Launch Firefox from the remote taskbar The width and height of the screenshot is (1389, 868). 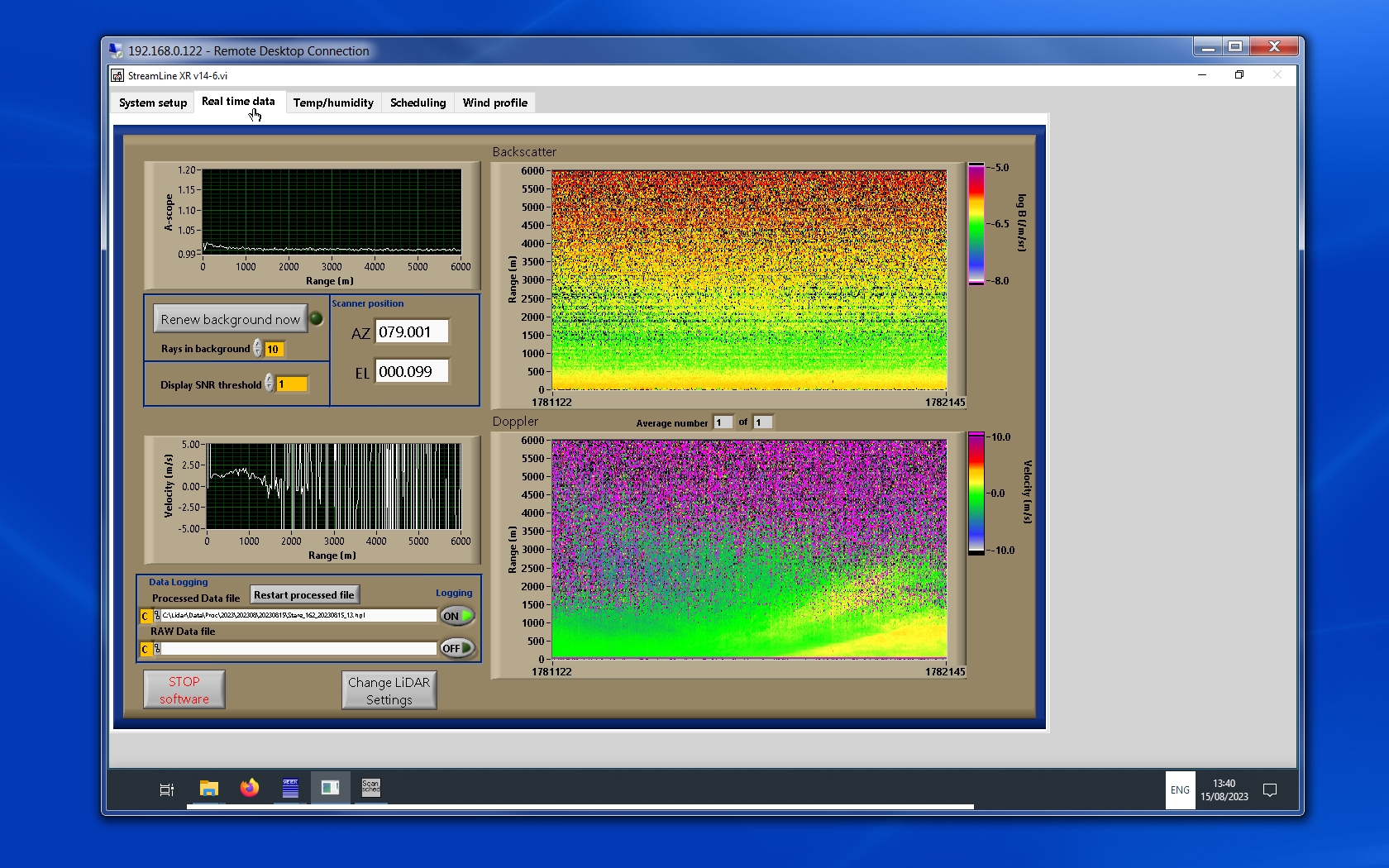pyautogui.click(x=249, y=789)
